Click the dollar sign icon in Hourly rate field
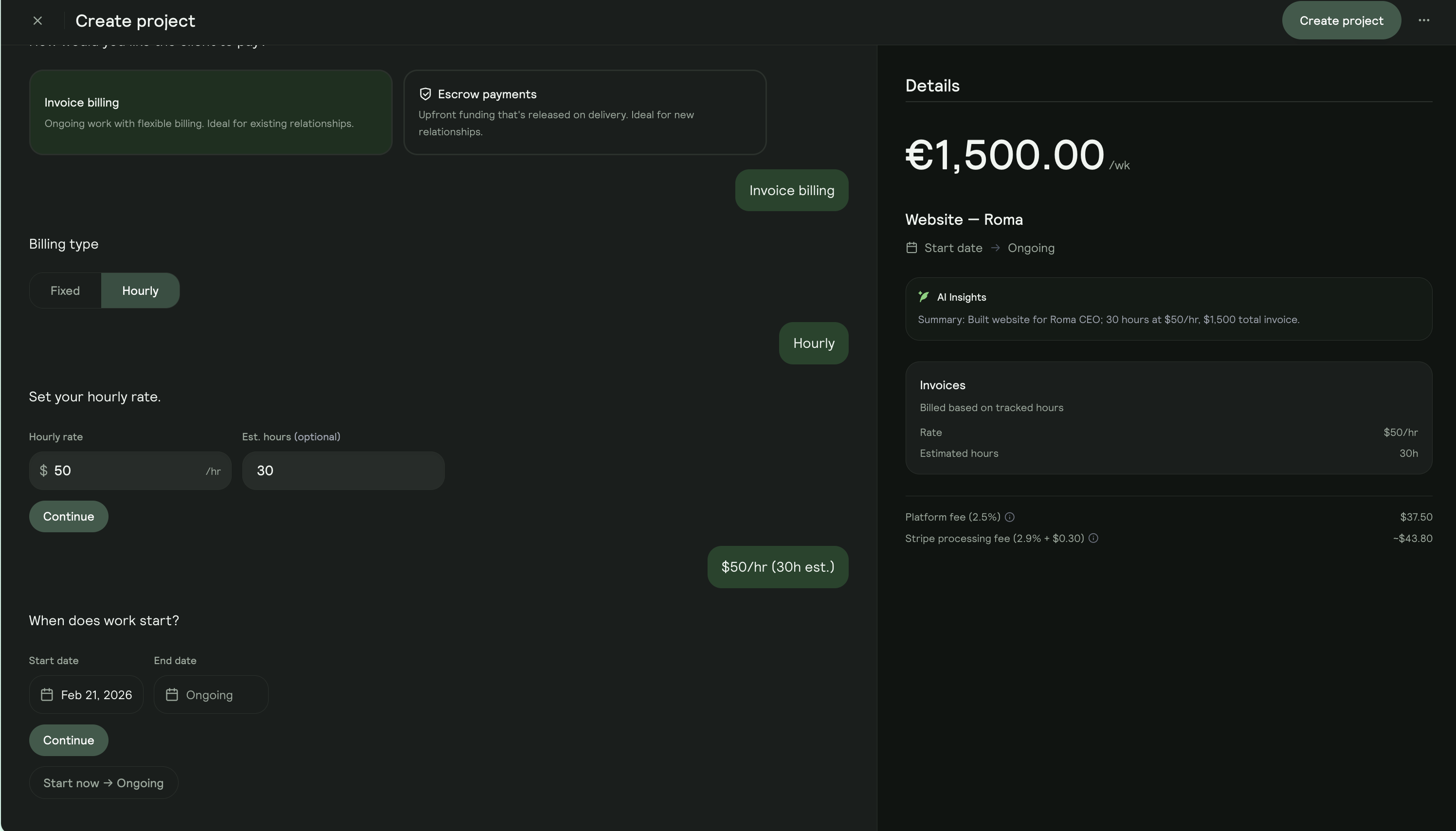 click(x=43, y=470)
